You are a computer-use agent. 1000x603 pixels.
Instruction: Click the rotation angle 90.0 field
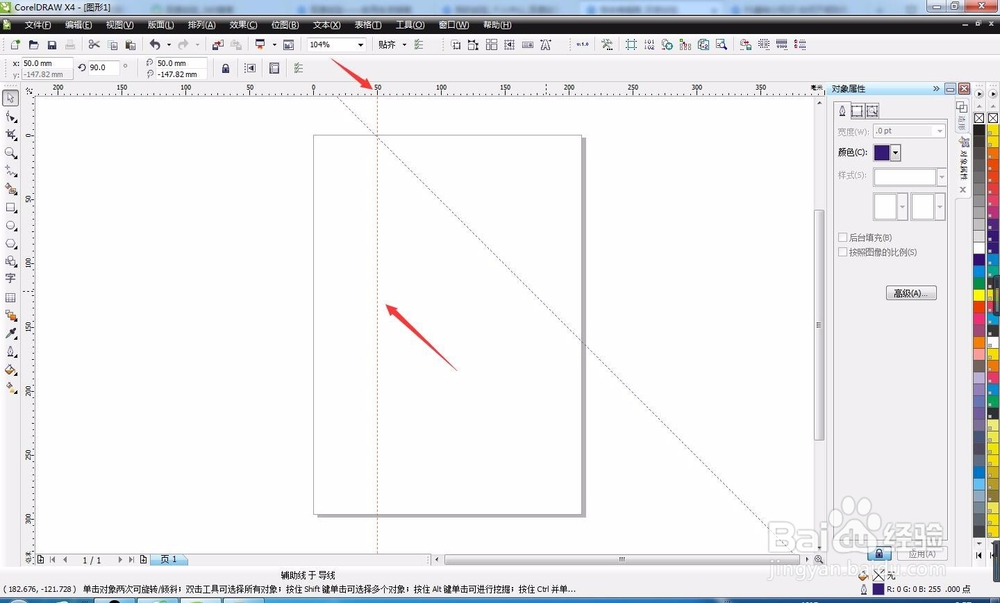(x=103, y=68)
